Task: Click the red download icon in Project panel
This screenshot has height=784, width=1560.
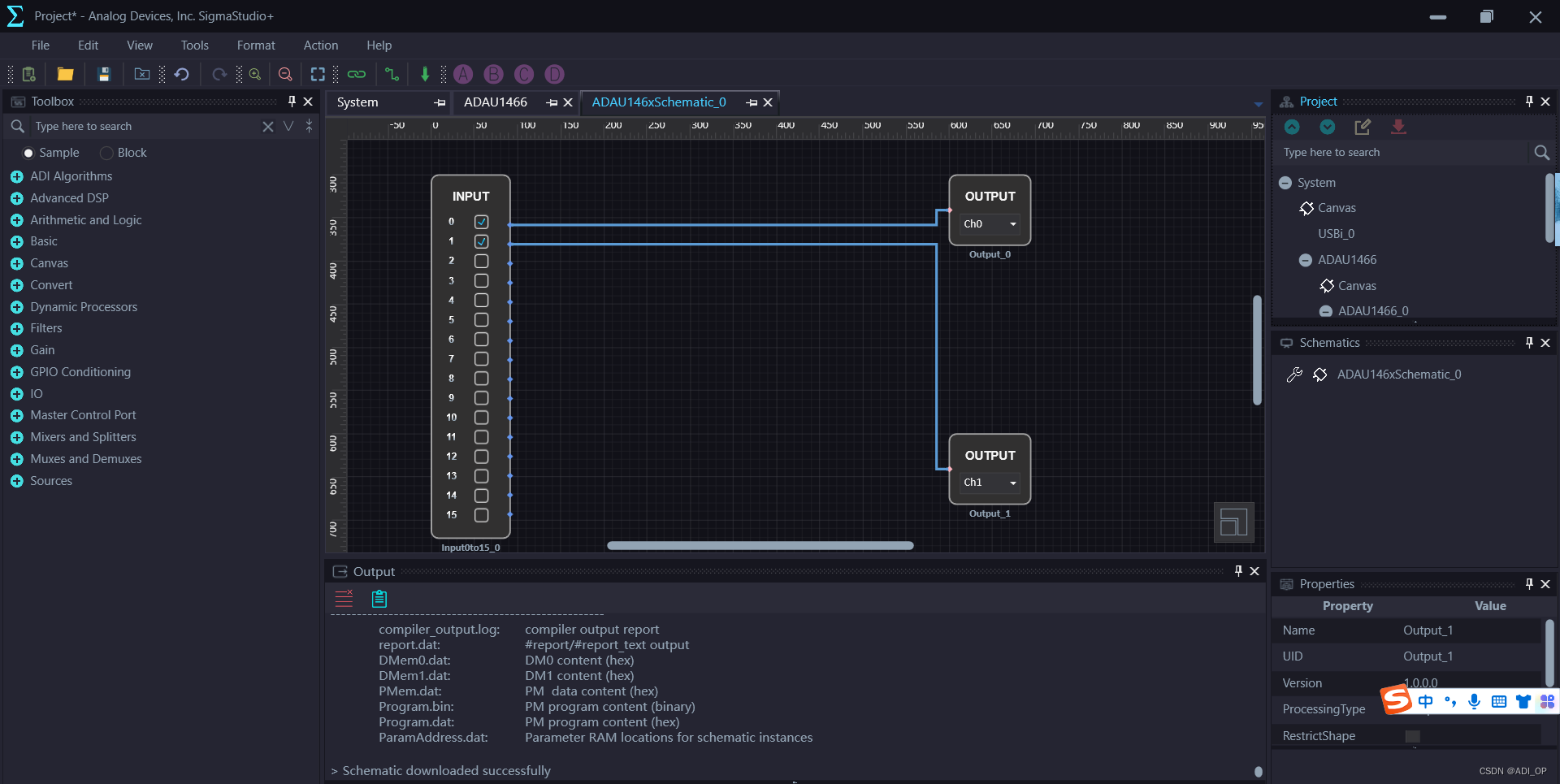Action: [x=1398, y=127]
